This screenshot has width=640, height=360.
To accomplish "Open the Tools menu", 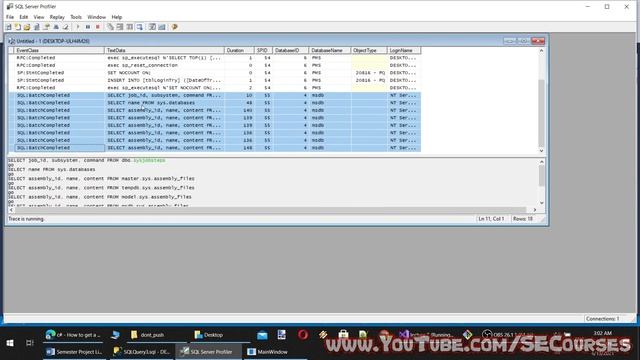I will tap(76, 17).
